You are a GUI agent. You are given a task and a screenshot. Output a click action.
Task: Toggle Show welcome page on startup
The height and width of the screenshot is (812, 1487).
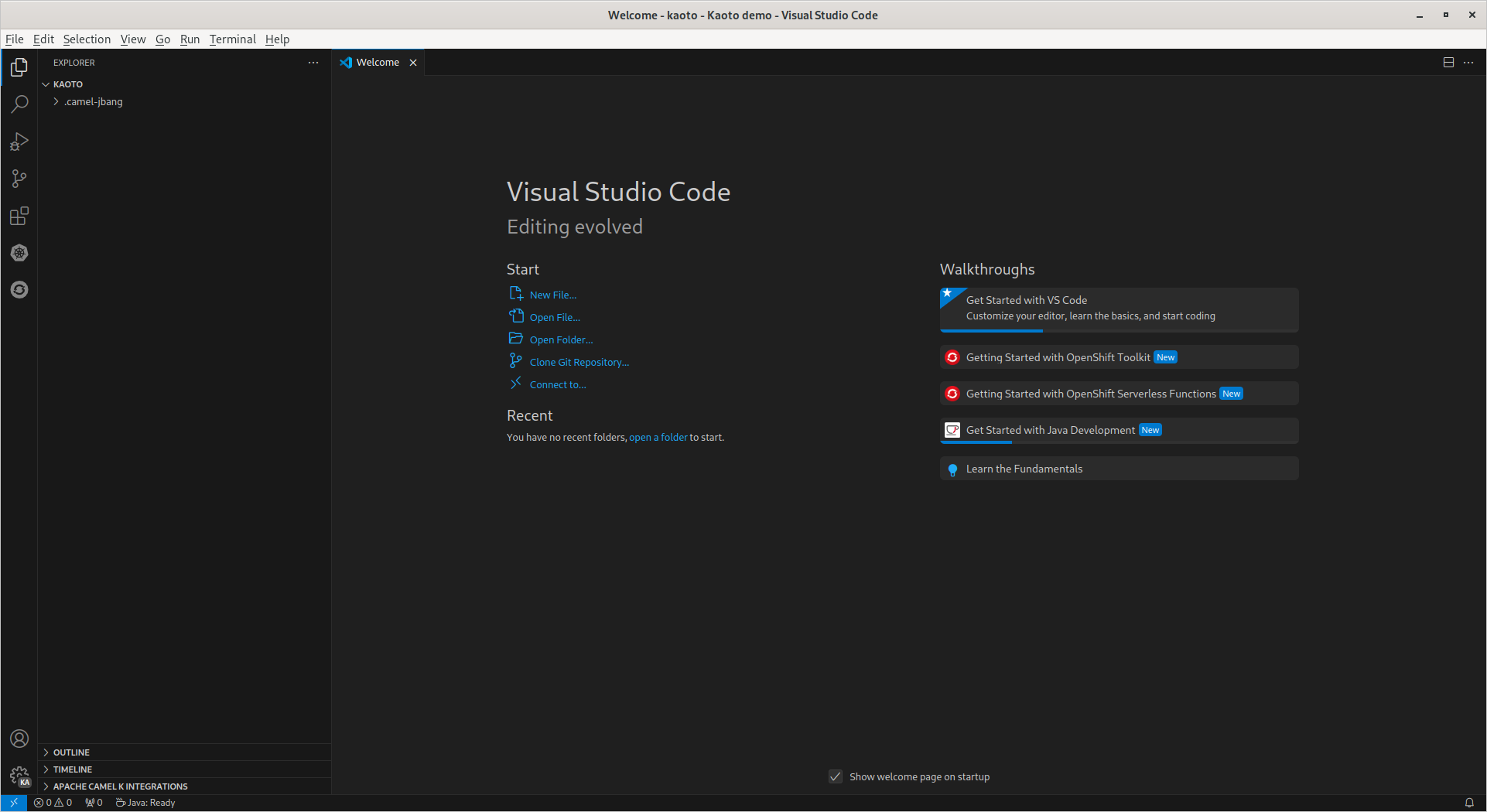point(836,776)
